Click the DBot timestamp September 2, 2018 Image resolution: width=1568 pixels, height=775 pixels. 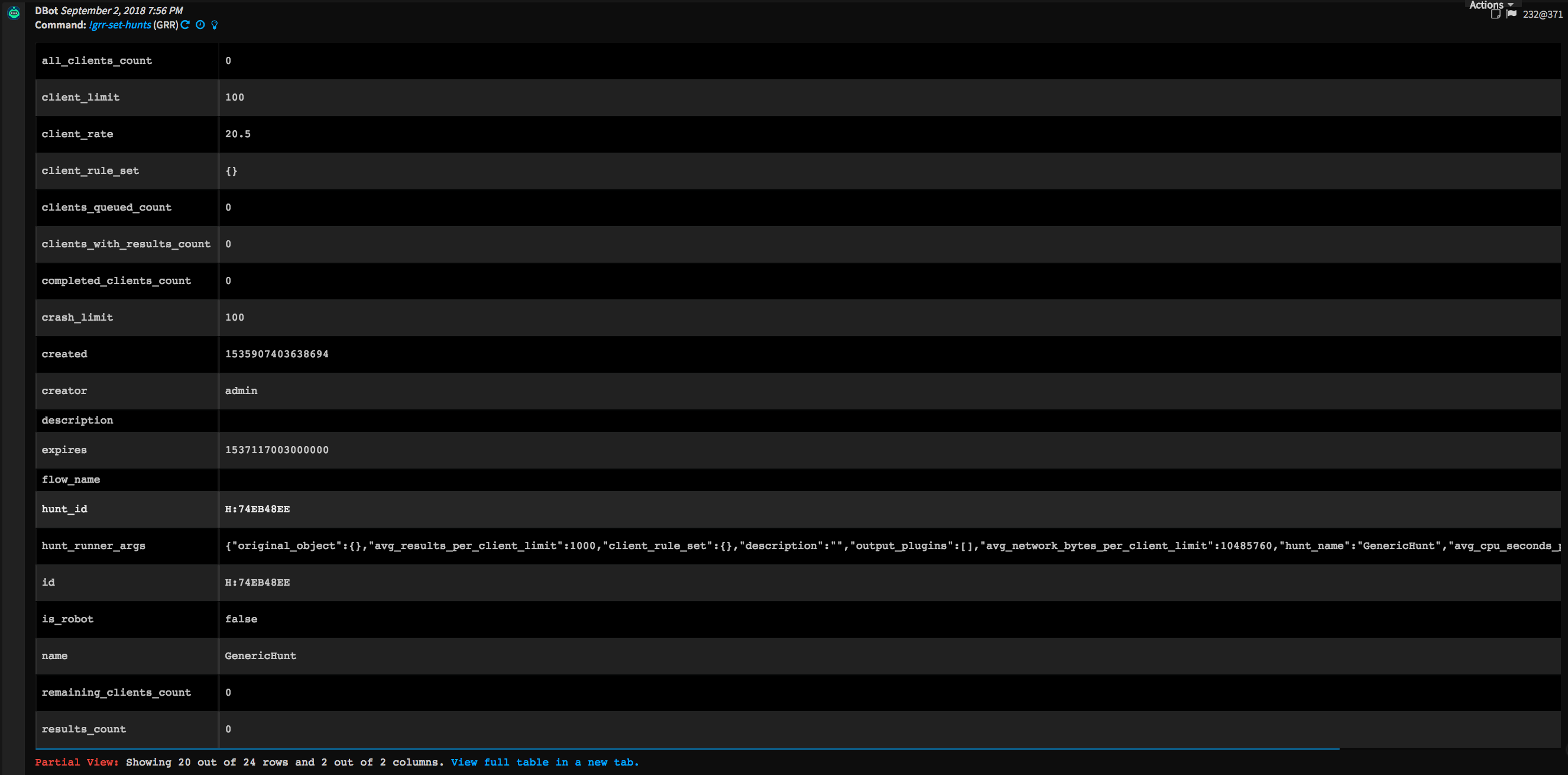[122, 11]
